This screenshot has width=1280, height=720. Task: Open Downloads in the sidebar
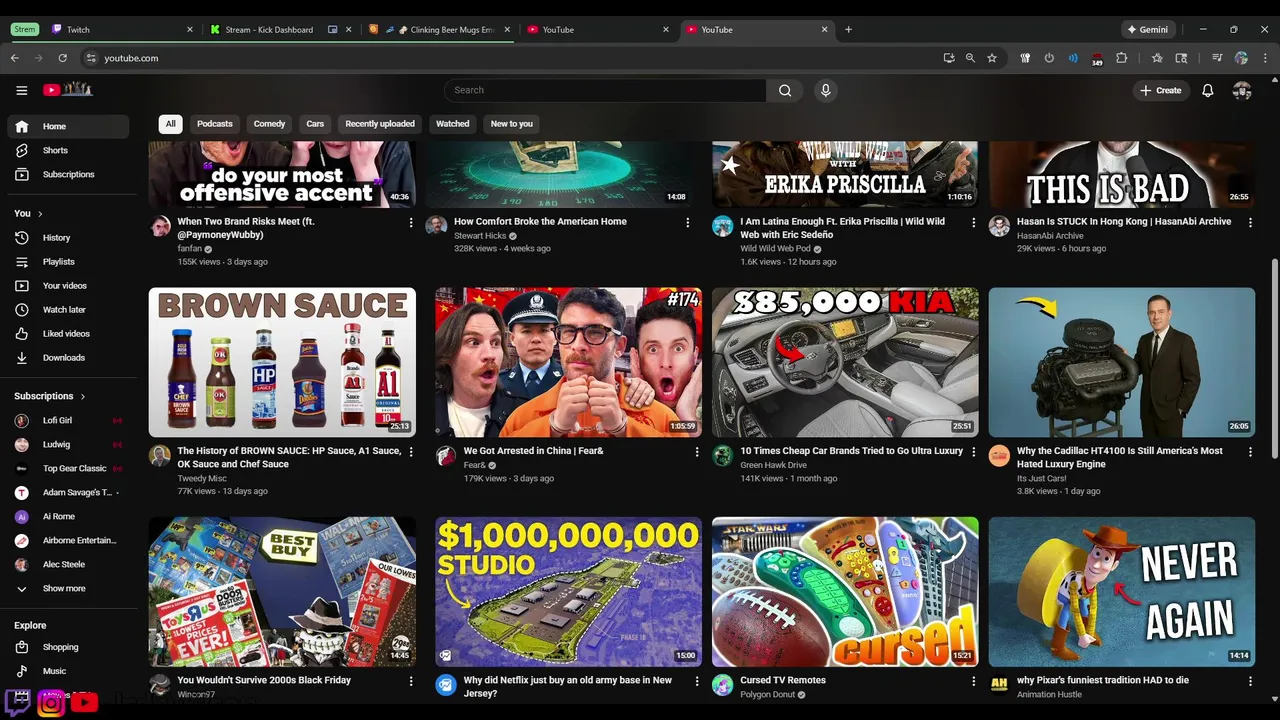(69, 358)
